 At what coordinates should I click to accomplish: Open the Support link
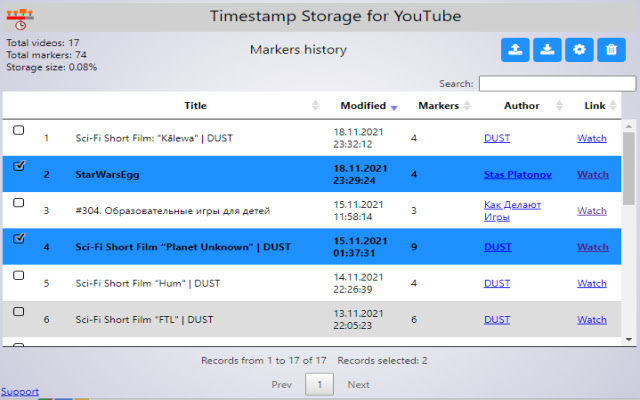(20, 392)
